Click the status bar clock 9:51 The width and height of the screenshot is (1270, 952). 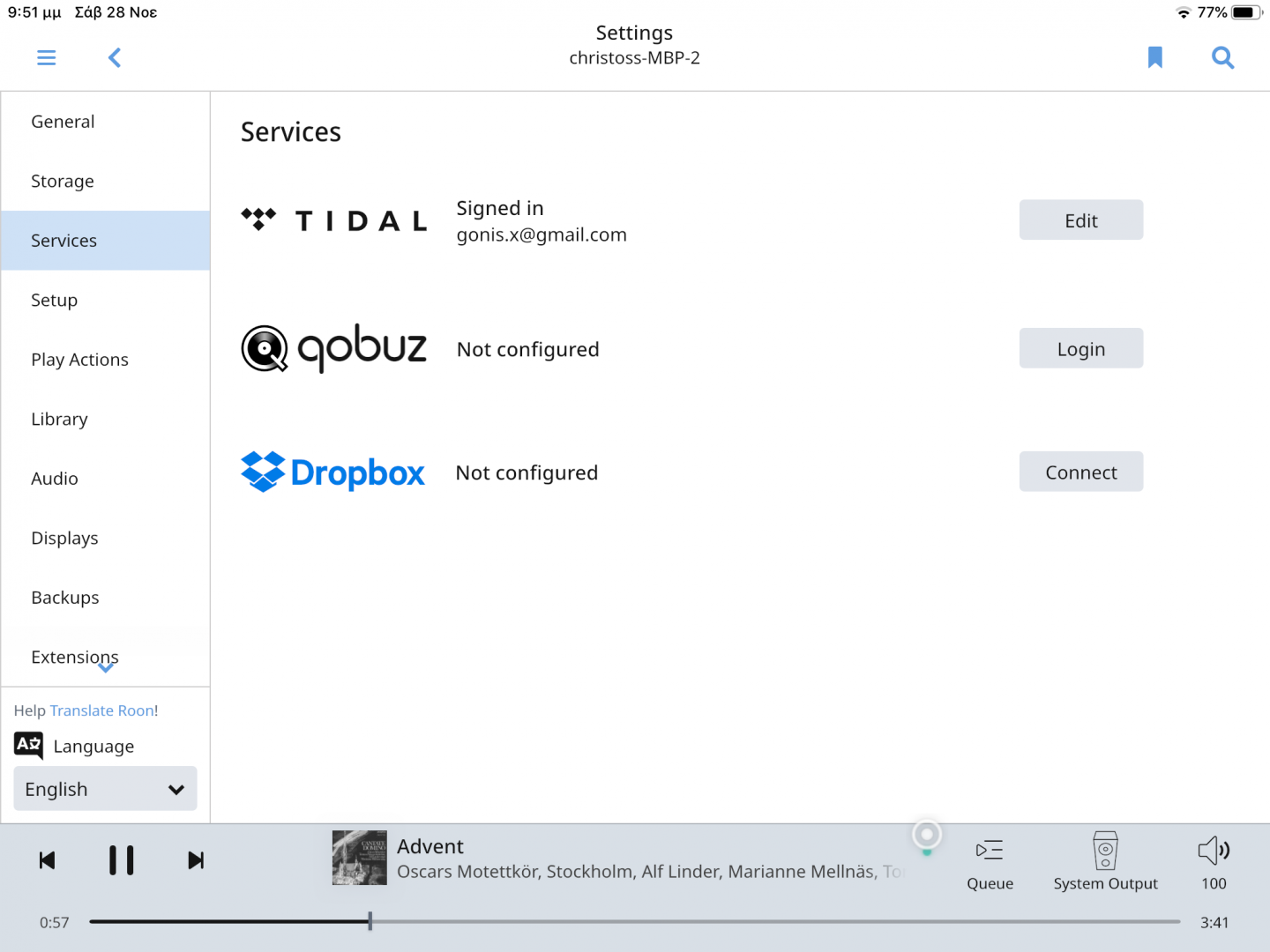tap(34, 12)
